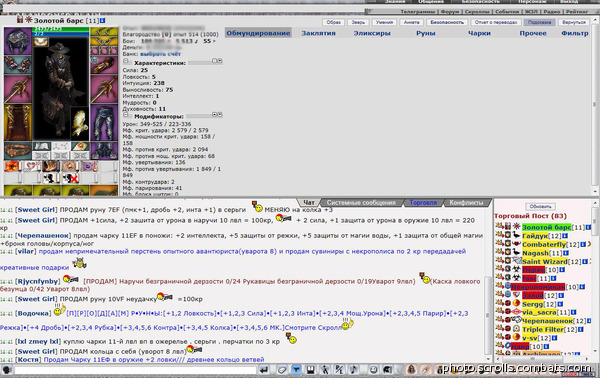Select the three rings slot row
600x378 pixels.
tap(104, 50)
